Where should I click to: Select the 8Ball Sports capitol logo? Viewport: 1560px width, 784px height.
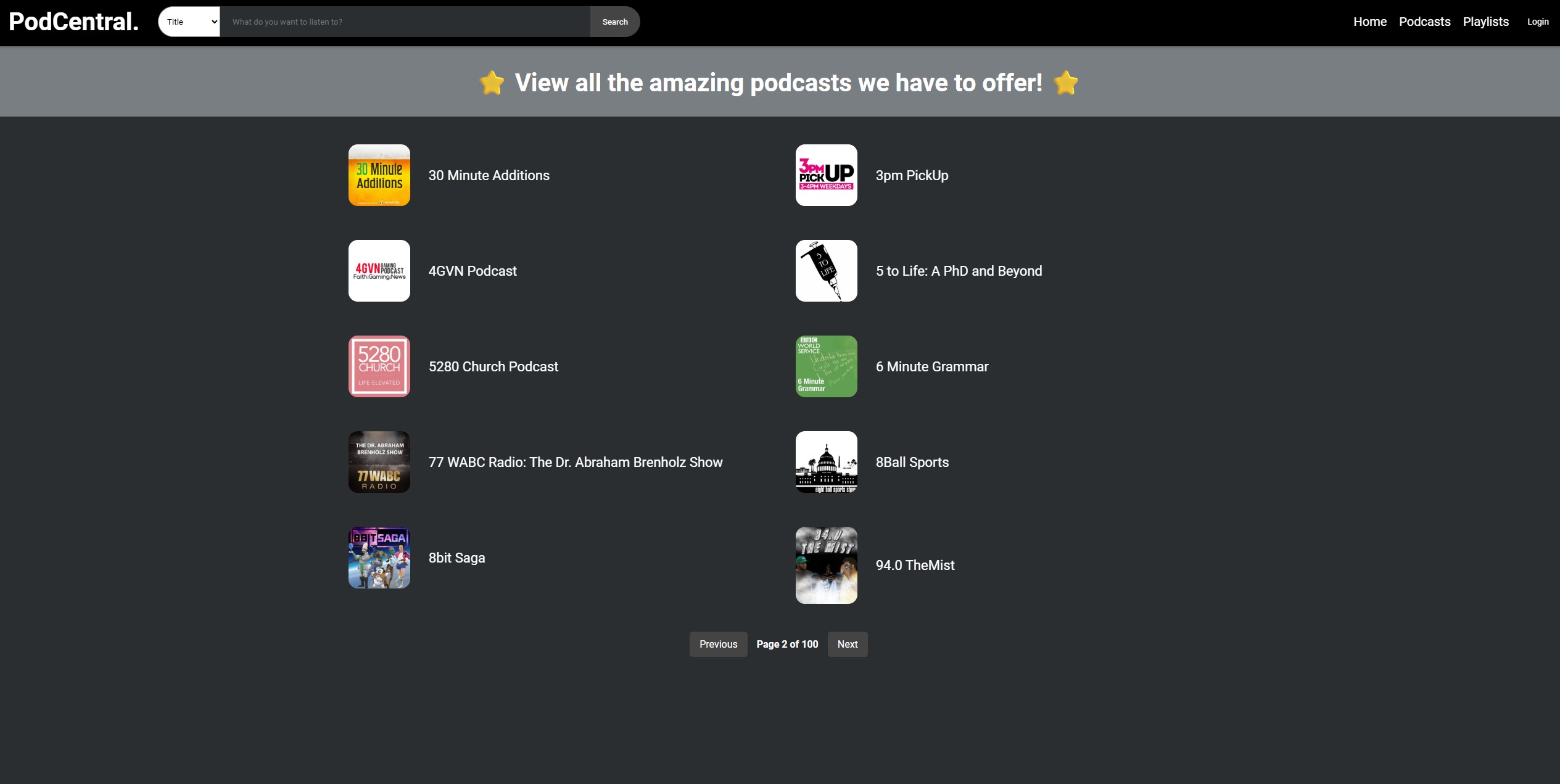(x=826, y=462)
